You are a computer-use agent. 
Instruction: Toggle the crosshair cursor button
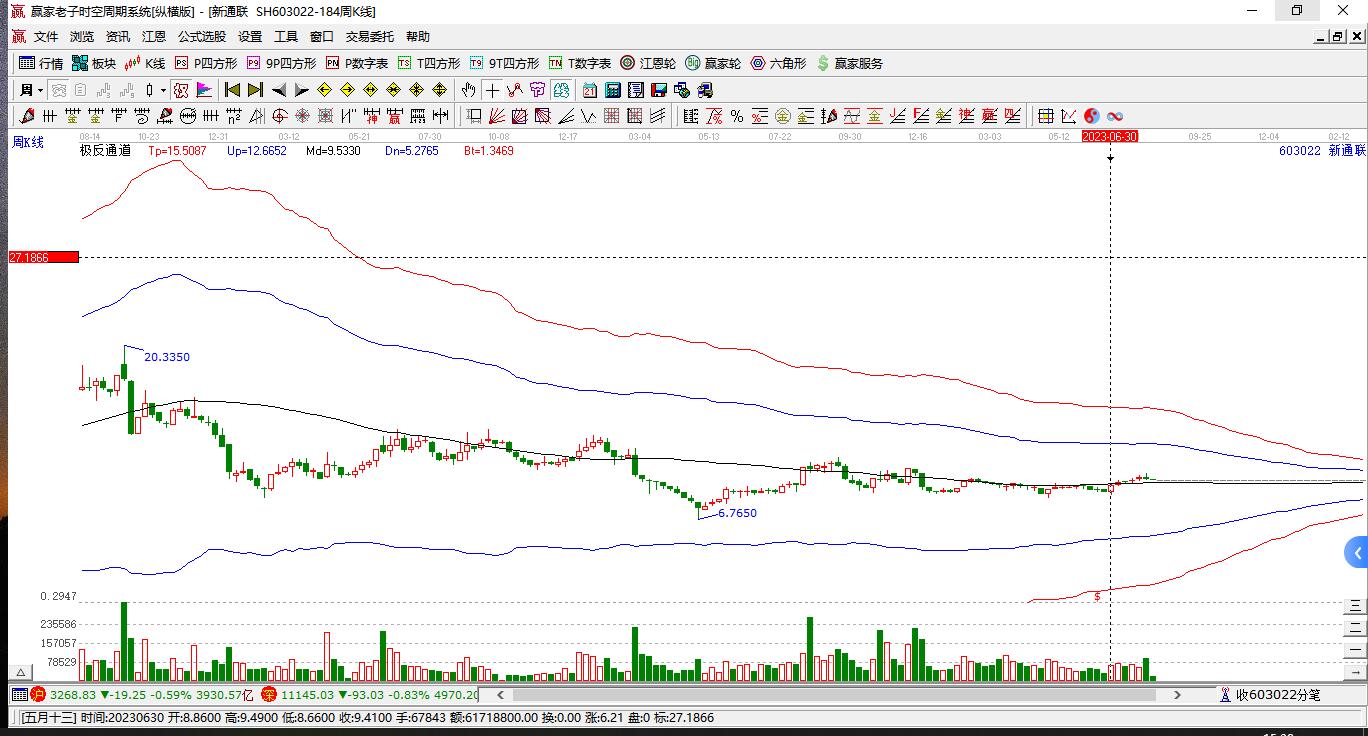tap(493, 90)
